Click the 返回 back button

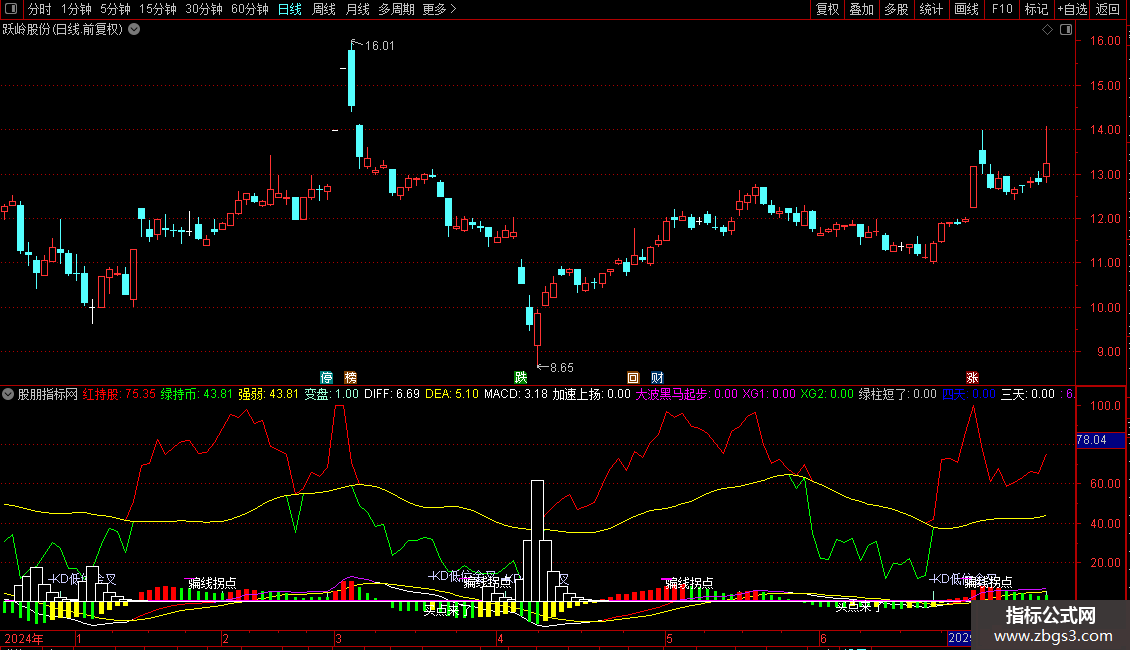click(x=1108, y=9)
